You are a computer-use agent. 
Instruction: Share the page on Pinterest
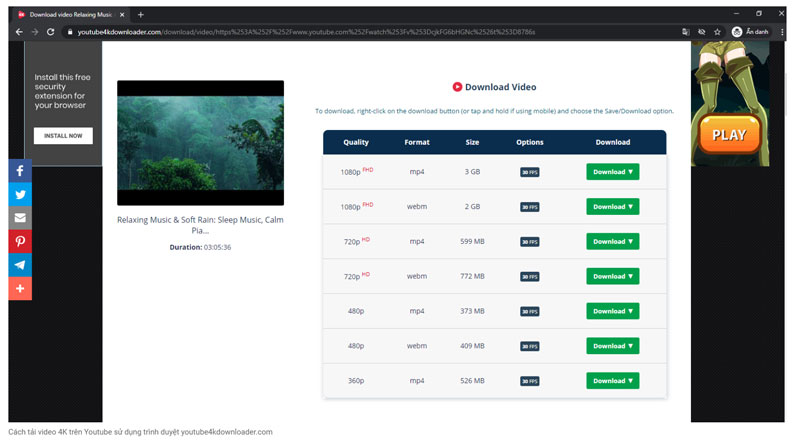tap(20, 241)
